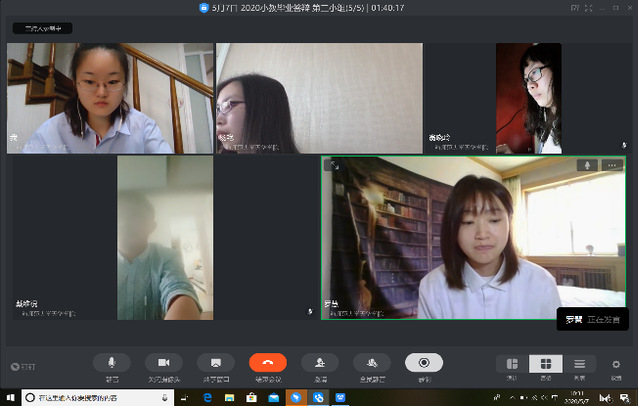Open meeting settings gear icon
This screenshot has width=638, height=406.
click(617, 364)
